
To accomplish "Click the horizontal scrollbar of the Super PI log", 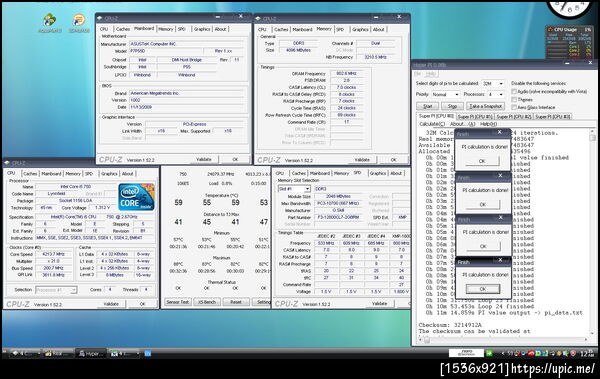I will 504,340.
